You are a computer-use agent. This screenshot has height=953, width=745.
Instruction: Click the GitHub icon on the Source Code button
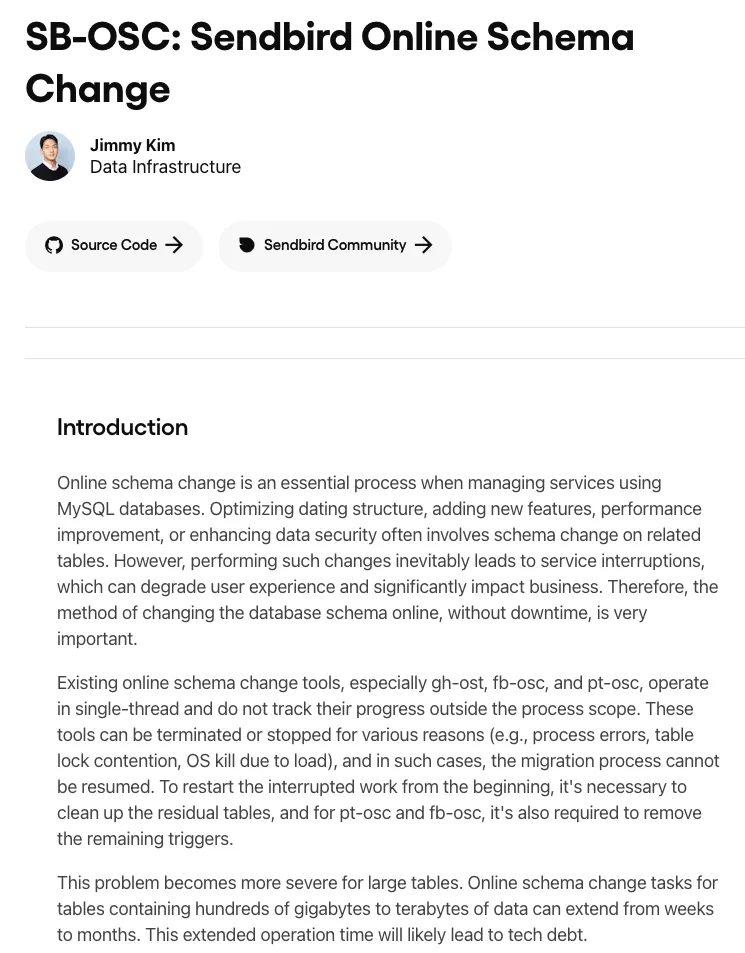click(x=53, y=245)
